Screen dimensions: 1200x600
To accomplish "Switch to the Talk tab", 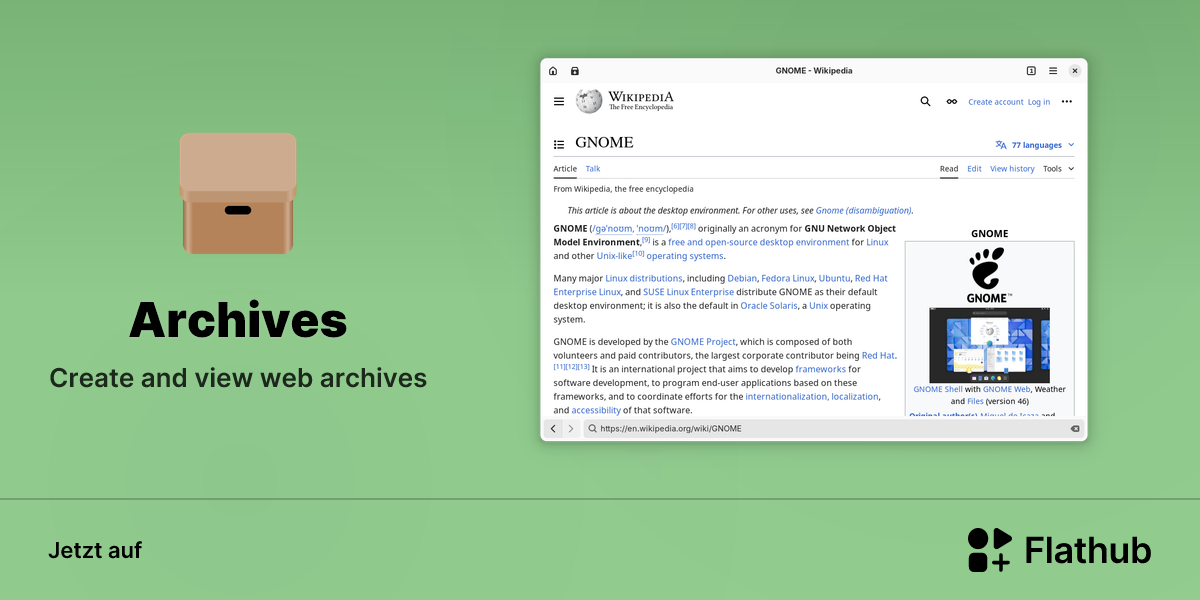I will (593, 169).
